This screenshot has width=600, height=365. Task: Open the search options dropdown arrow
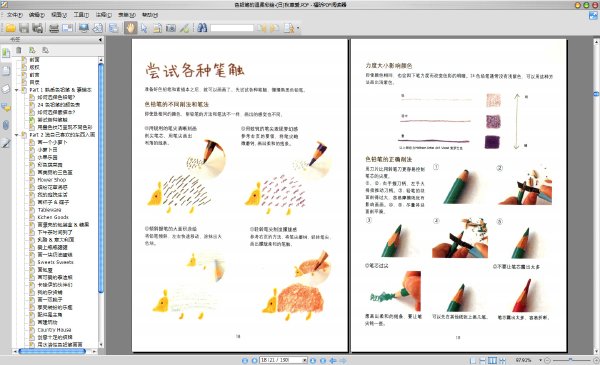298,28
